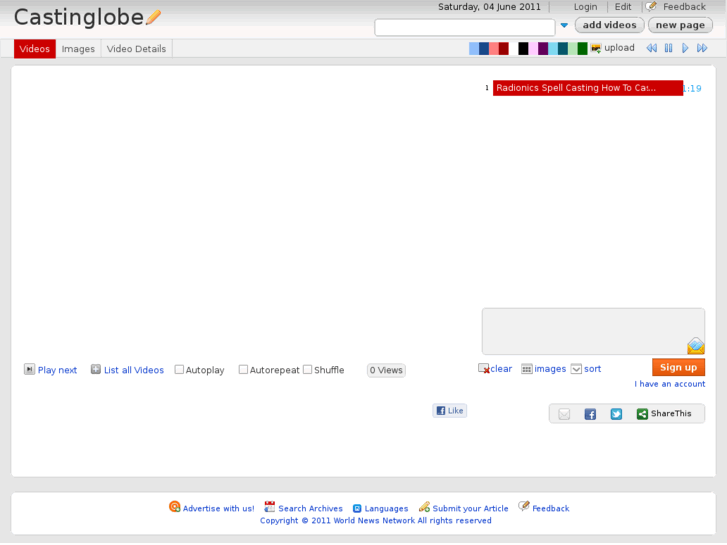Follow the I have an account link
Screen dimensions: 727x545
pyautogui.click(x=670, y=384)
